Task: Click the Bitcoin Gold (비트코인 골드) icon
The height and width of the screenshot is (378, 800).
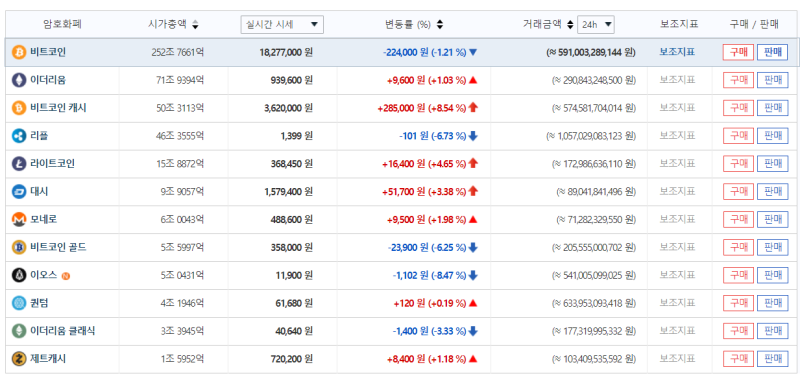Action: [19, 247]
